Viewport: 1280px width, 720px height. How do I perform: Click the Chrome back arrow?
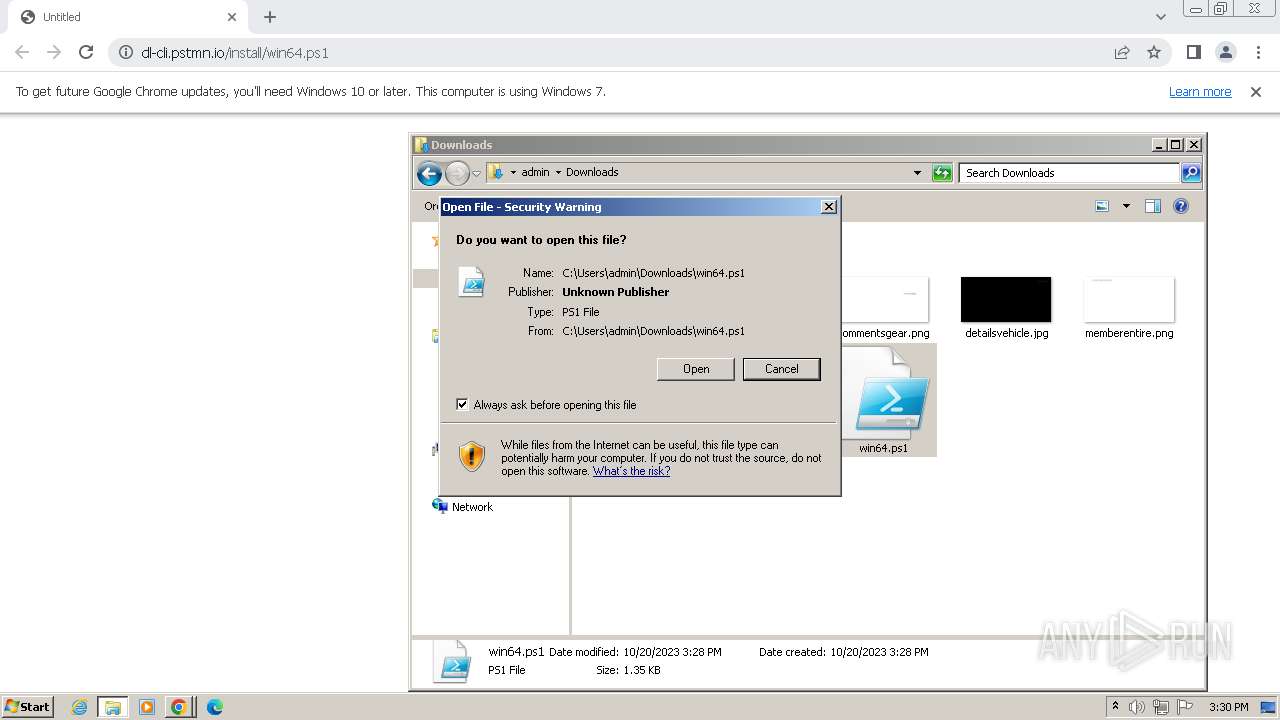tap(22, 52)
